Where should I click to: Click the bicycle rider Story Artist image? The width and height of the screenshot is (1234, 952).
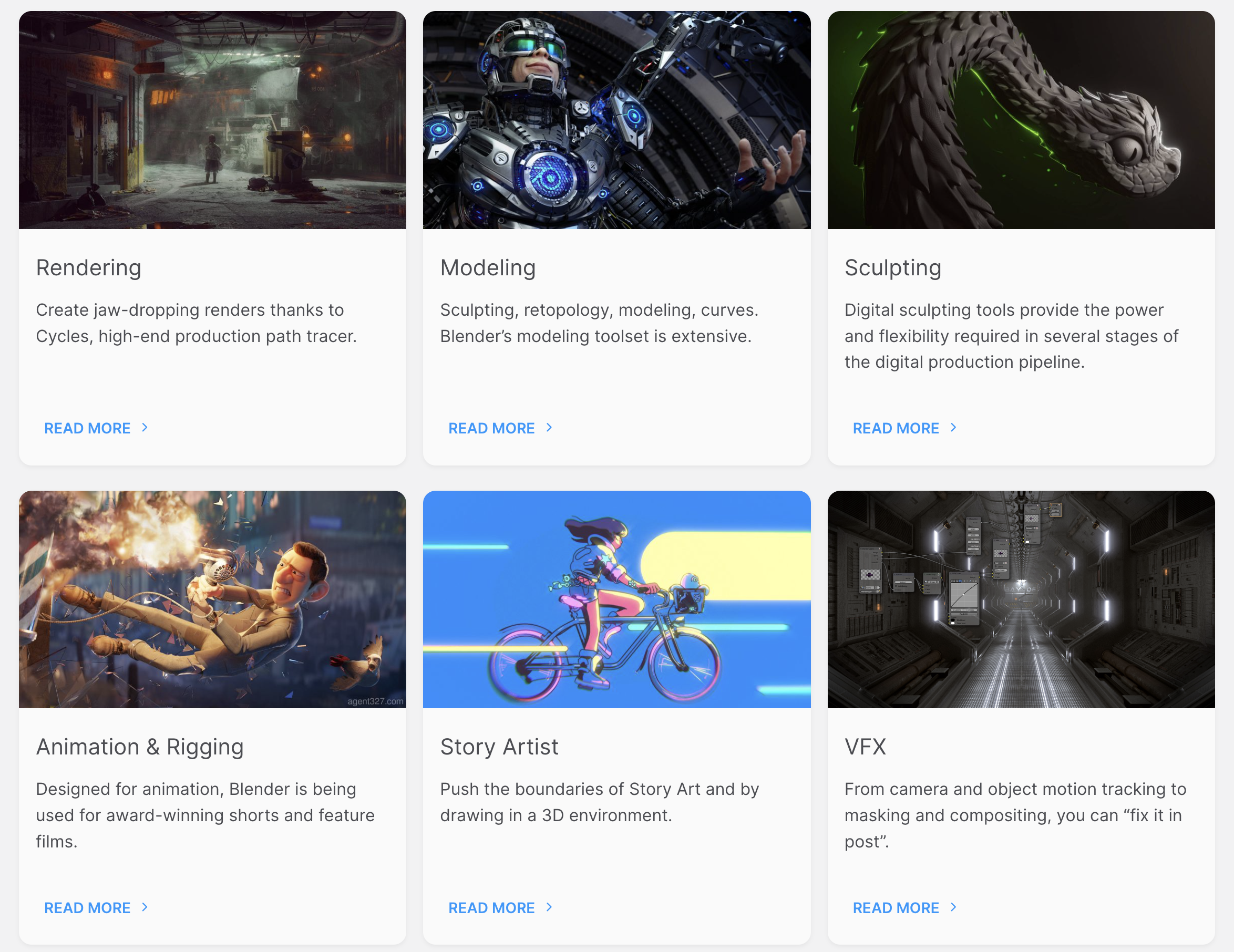coord(616,599)
